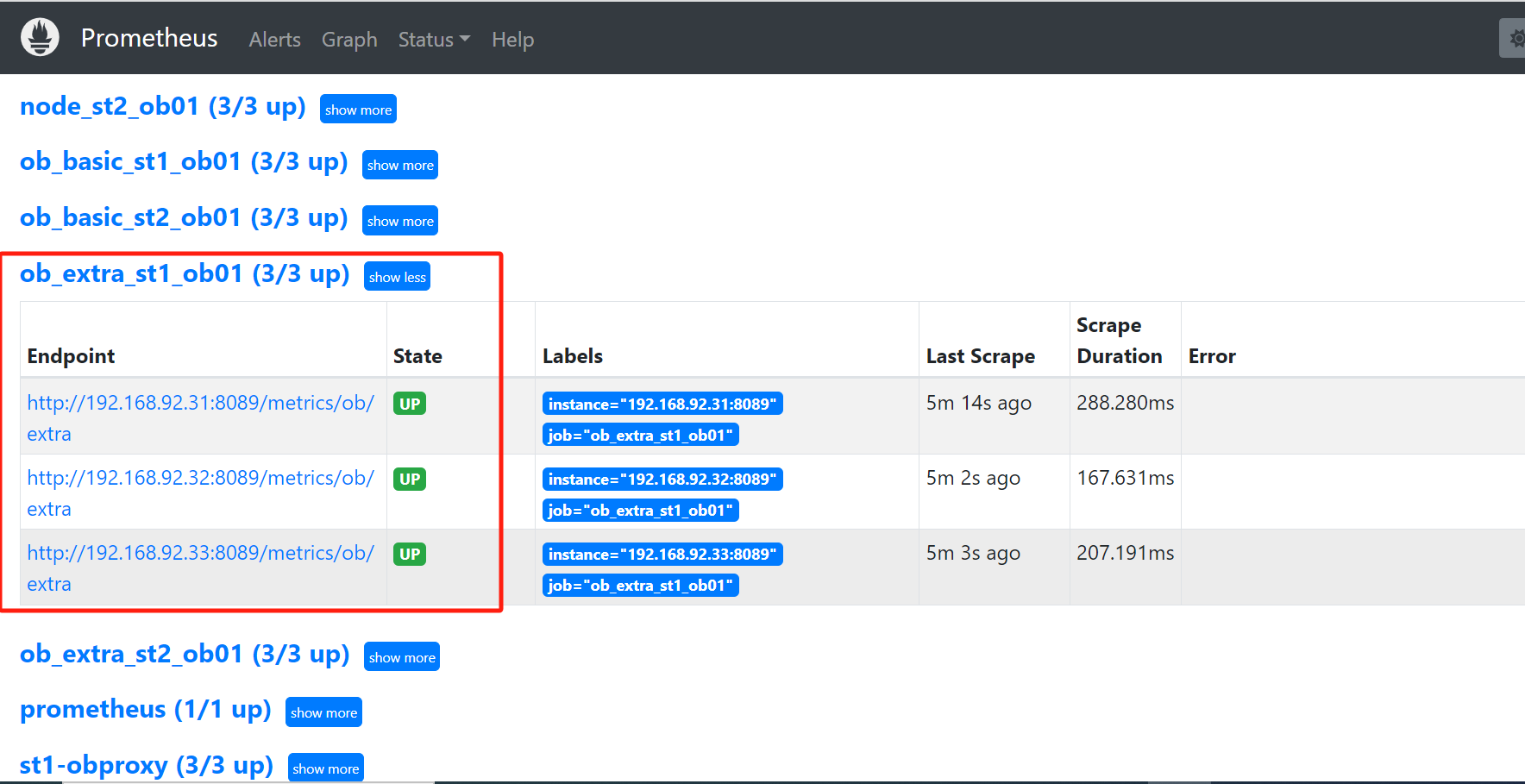Viewport: 1525px width, 784px height.
Task: Click job label in 192.168.92.33 row
Action: pyautogui.click(x=641, y=585)
